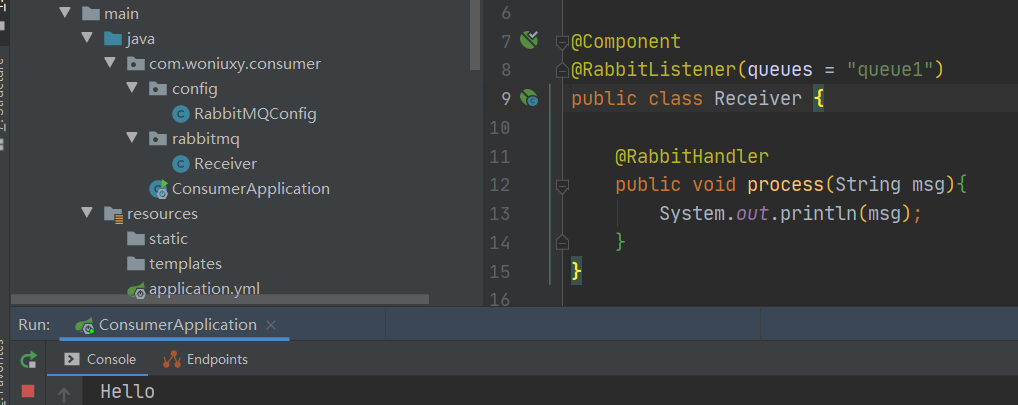
Task: Click the process method name
Action: 786,185
